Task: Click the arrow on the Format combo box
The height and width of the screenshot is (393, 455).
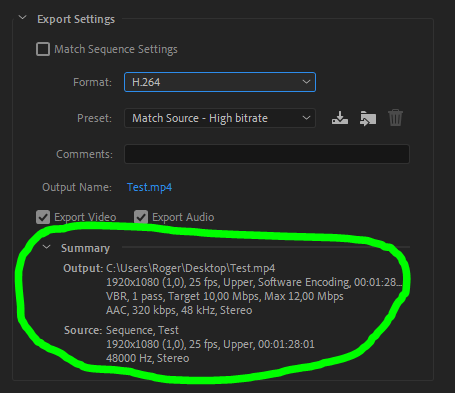Action: click(306, 82)
